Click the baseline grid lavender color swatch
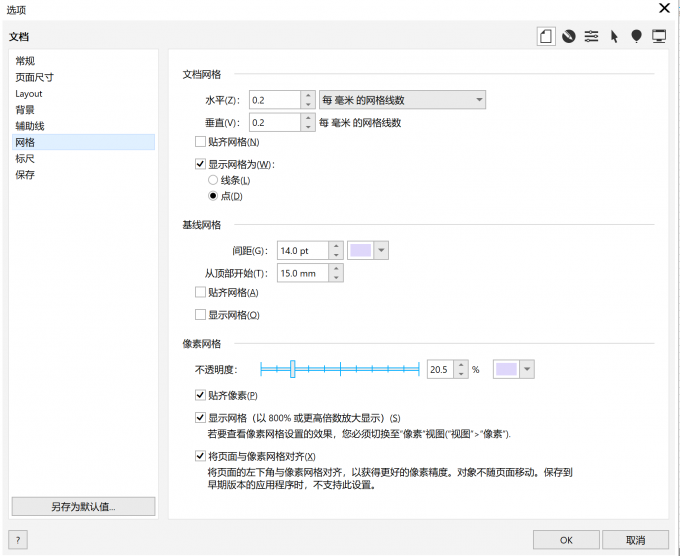Image resolution: width=680 pixels, height=556 pixels. click(x=361, y=251)
